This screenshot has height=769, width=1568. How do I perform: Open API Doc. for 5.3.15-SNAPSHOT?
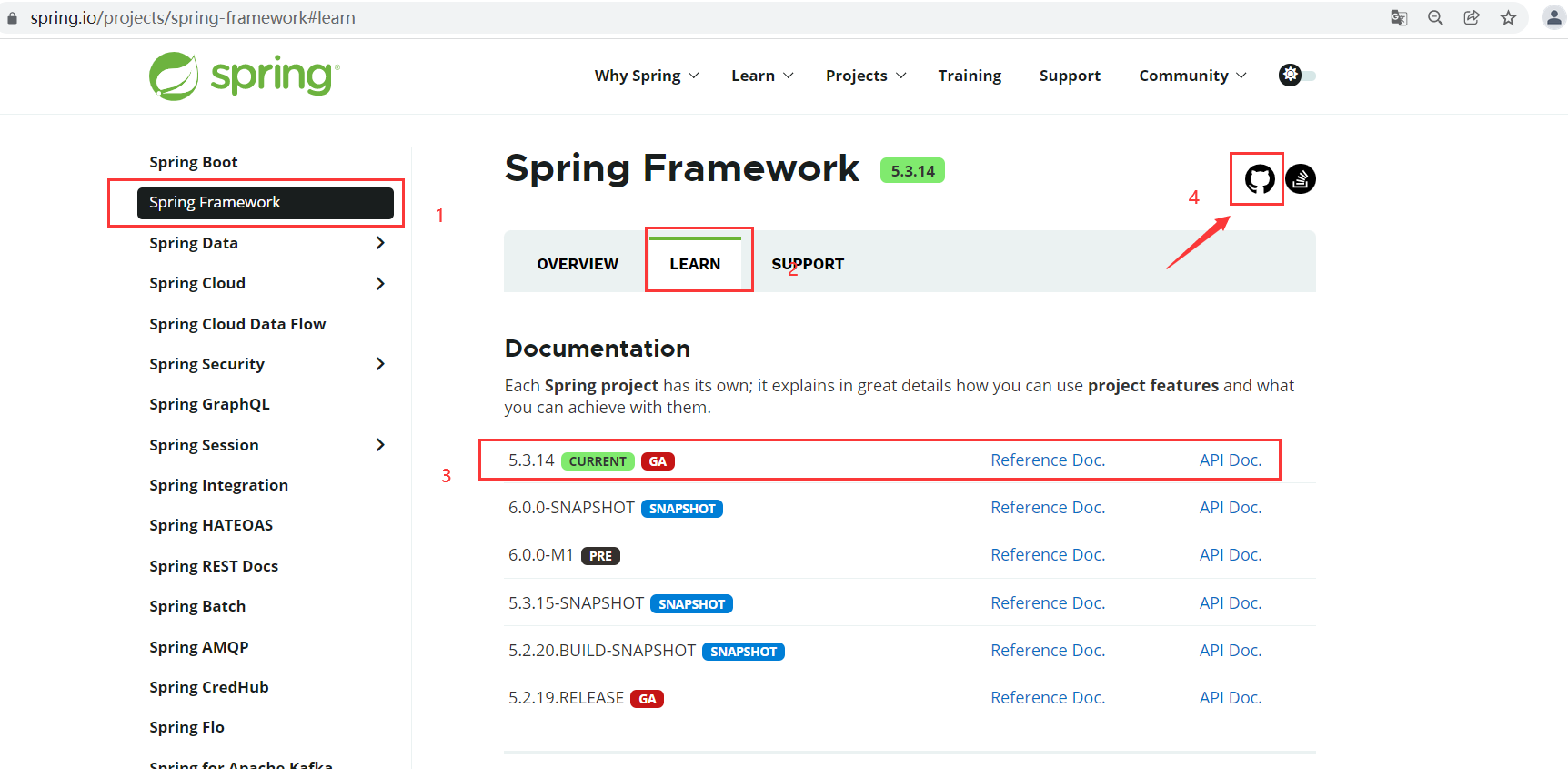coord(1231,603)
